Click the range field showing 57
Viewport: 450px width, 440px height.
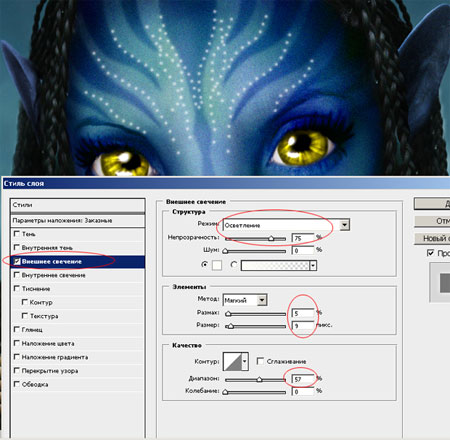pyautogui.click(x=303, y=379)
